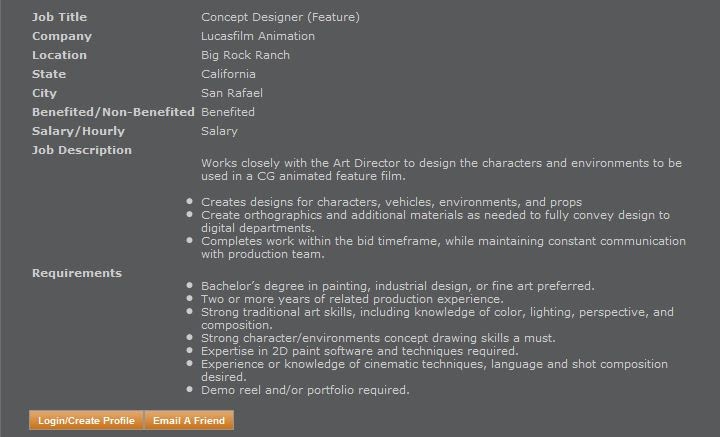Click the Salary value text
720x437 pixels.
pos(219,131)
